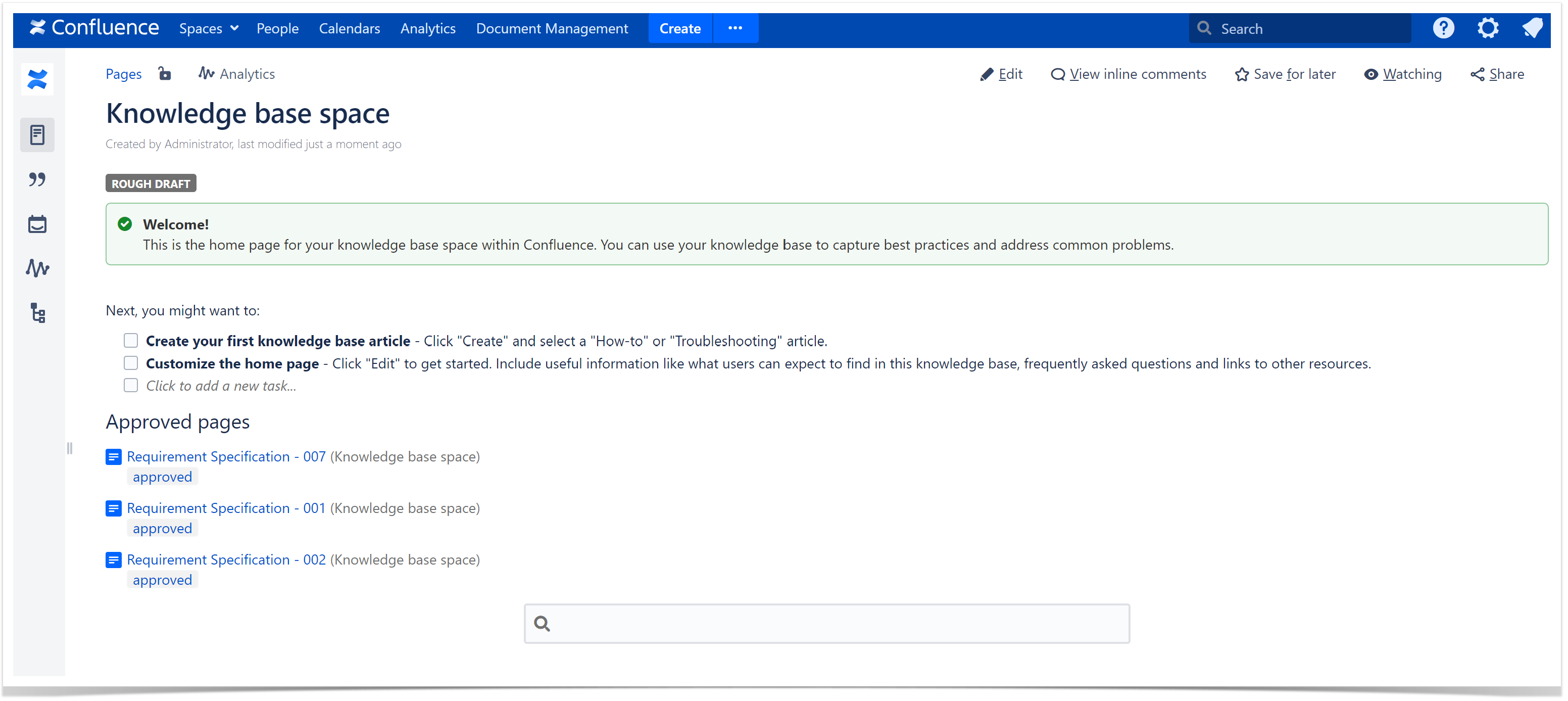Image resolution: width=1568 pixels, height=701 pixels.
Task: Open Requirement Specification - 007 link
Action: pos(225,456)
